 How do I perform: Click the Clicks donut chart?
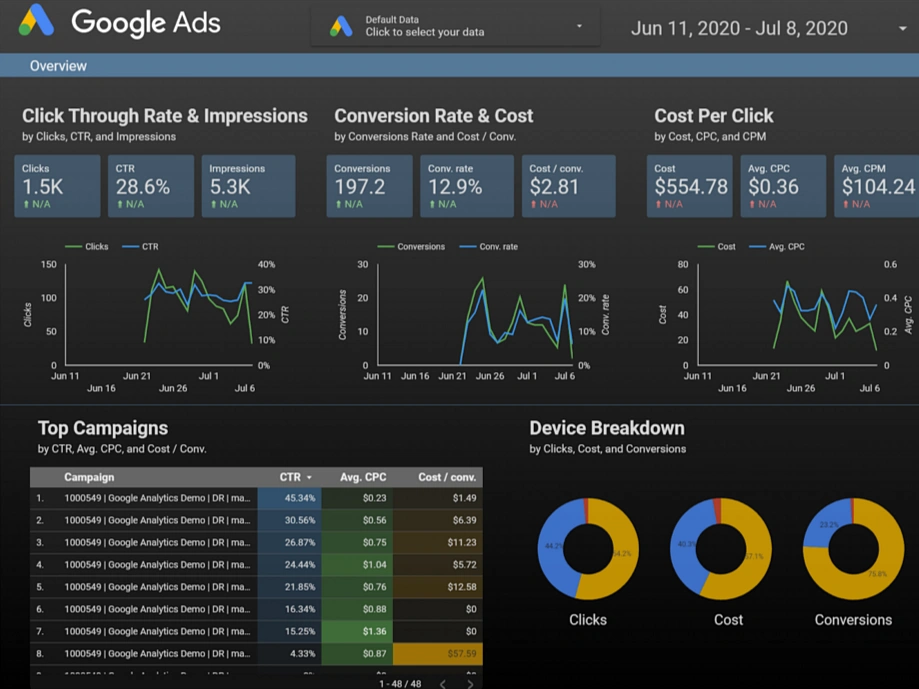point(588,549)
